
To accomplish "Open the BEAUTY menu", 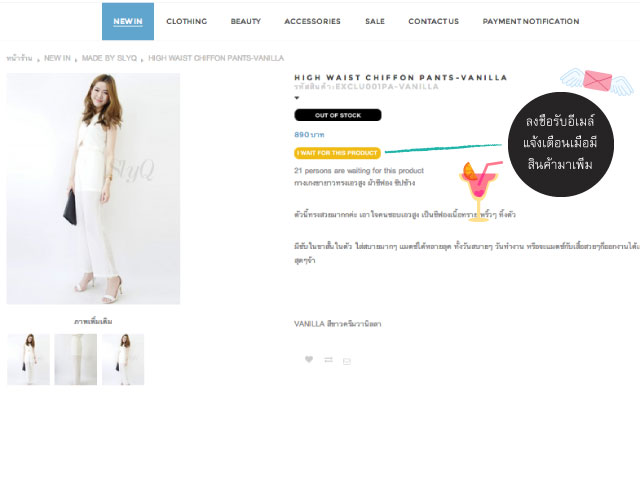I will click(246, 22).
